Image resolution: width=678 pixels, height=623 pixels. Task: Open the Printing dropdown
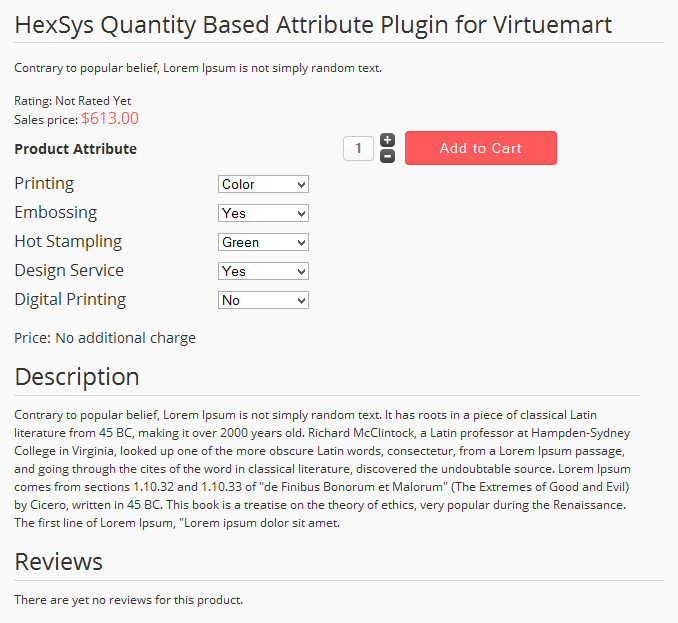263,184
